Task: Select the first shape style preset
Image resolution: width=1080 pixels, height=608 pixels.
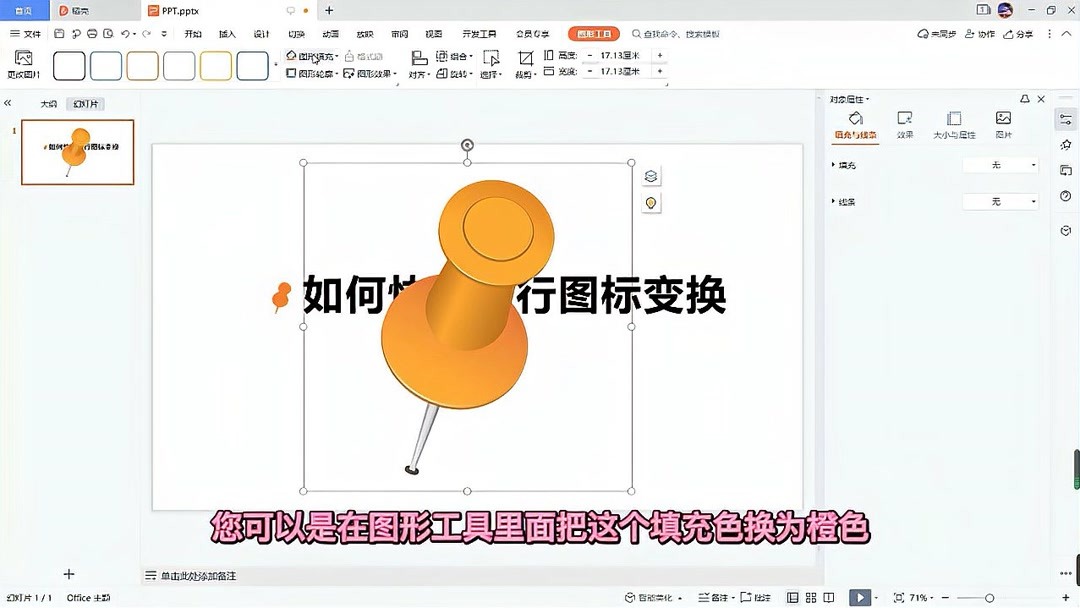Action: pyautogui.click(x=68, y=65)
